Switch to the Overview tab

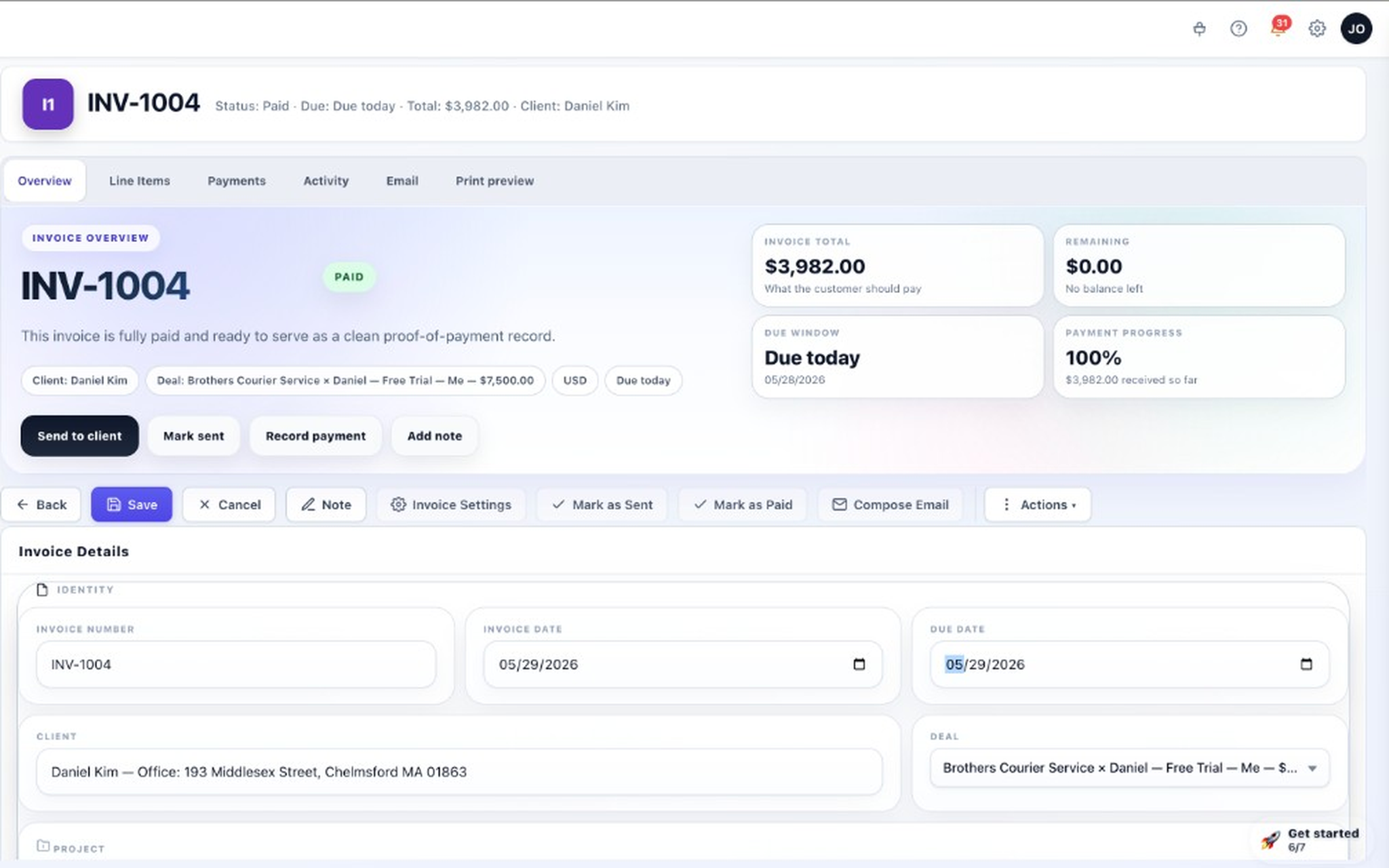pyautogui.click(x=45, y=181)
